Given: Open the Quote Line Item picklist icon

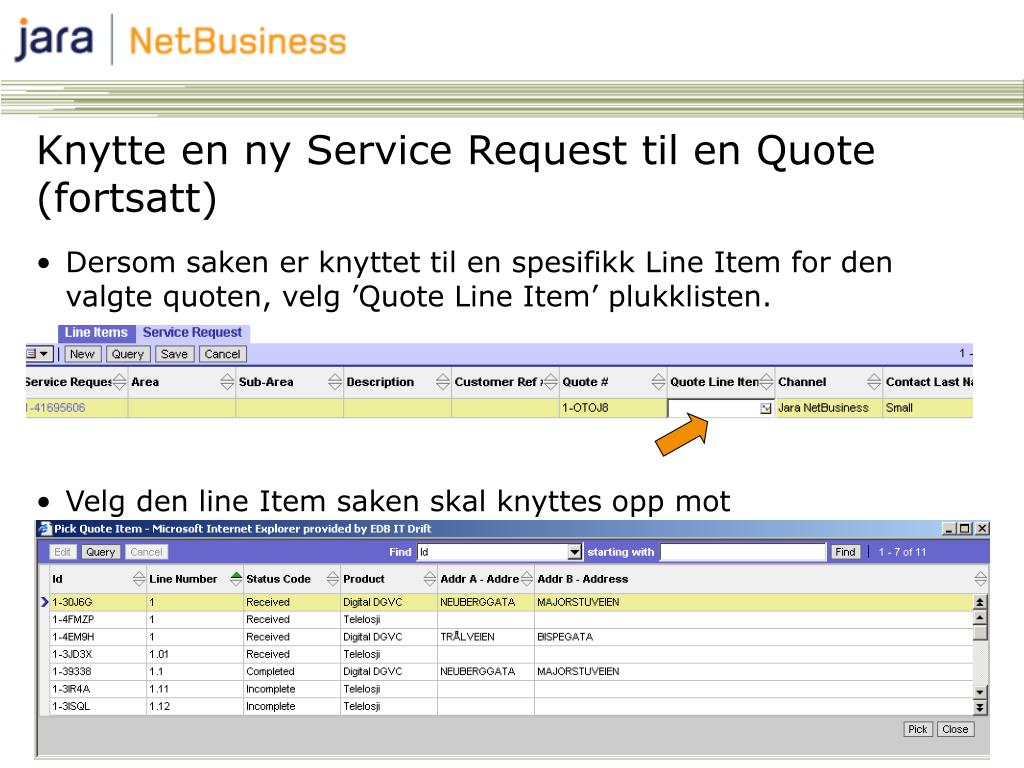Looking at the screenshot, I should (765, 408).
